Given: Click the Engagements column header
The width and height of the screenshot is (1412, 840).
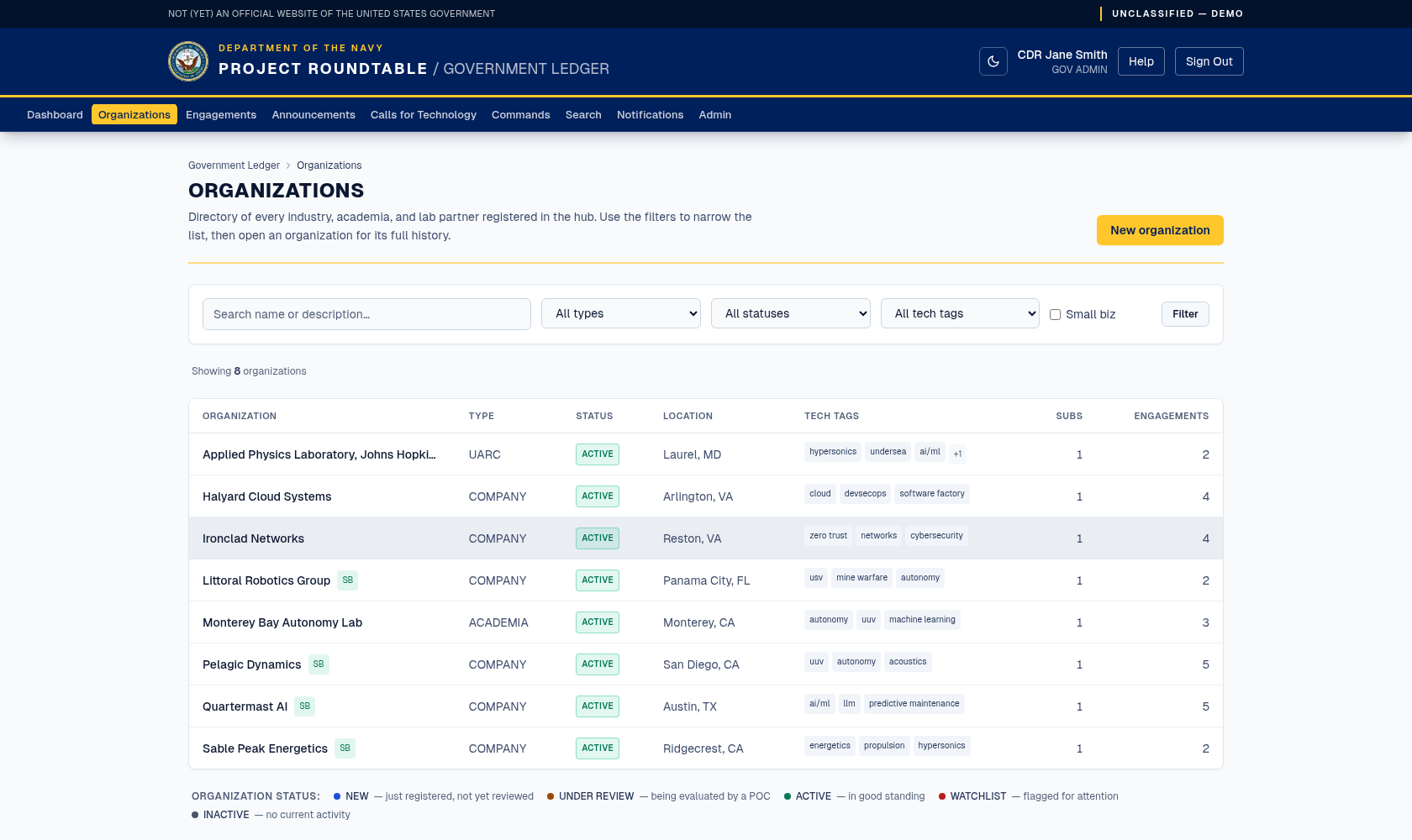Looking at the screenshot, I should coord(1171,416).
